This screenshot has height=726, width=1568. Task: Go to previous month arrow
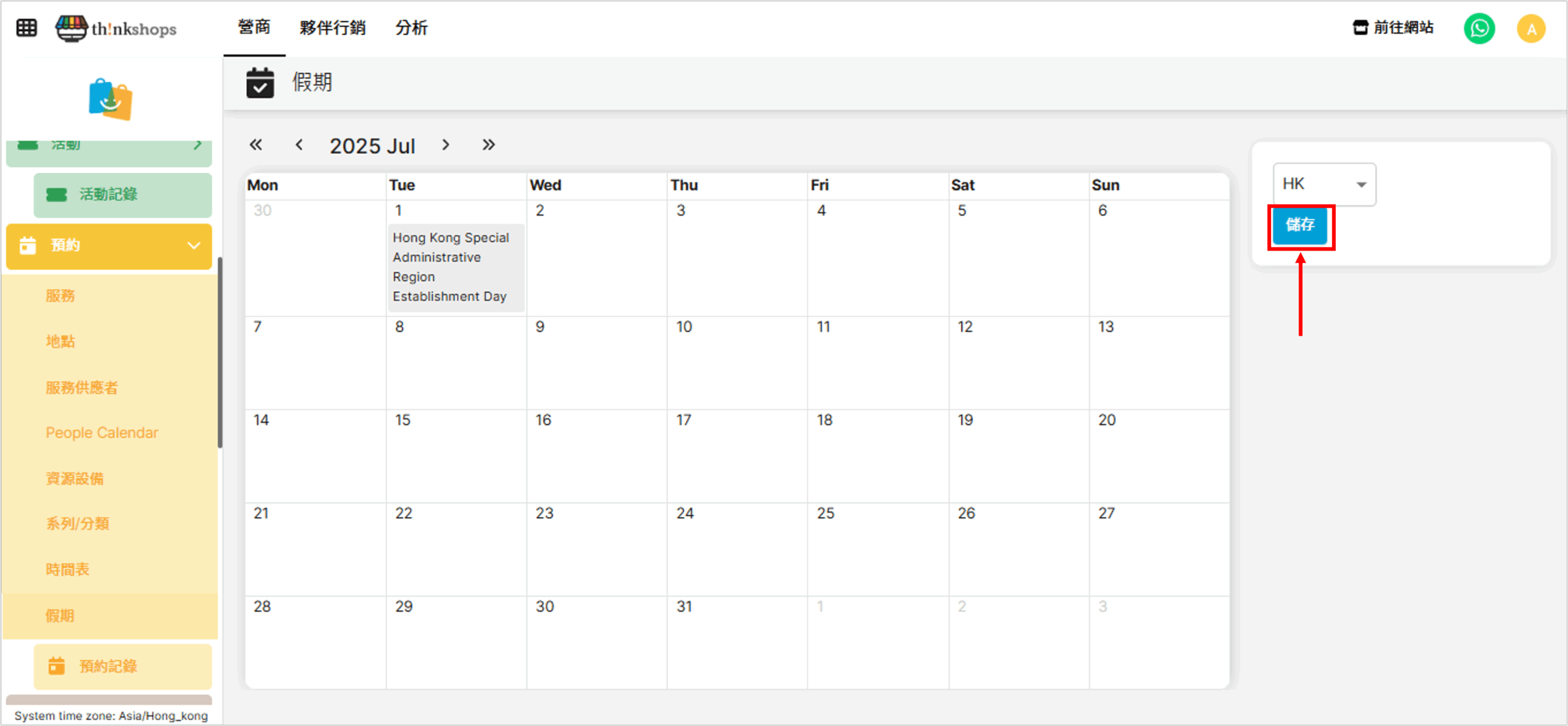coord(299,145)
